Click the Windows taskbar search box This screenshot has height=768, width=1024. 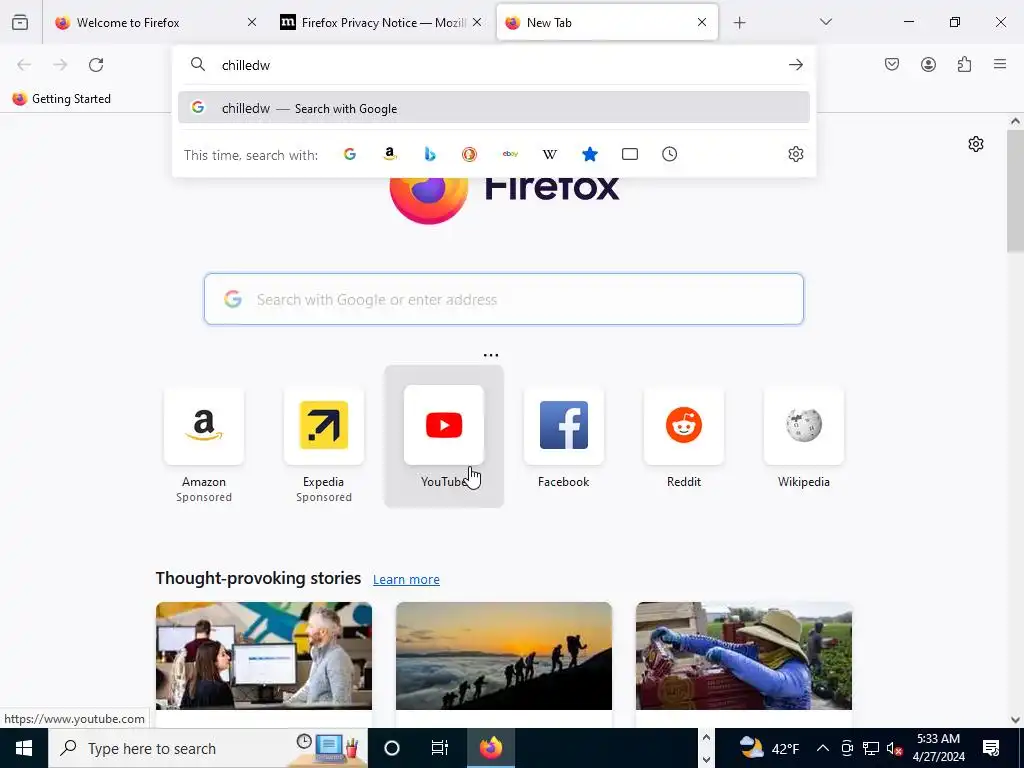(208, 748)
